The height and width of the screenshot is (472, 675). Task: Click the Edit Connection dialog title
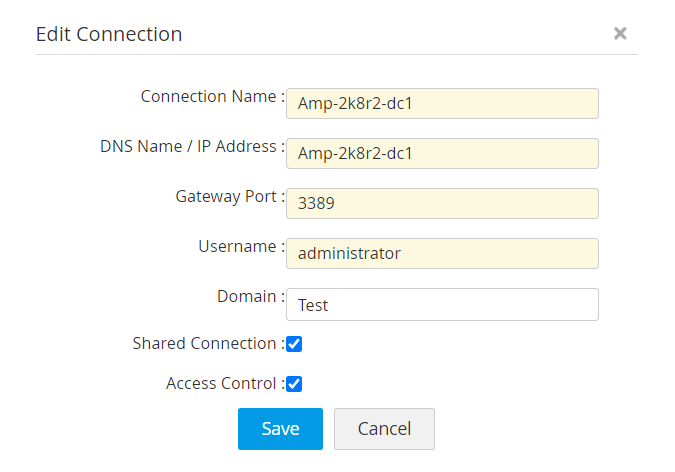(109, 34)
